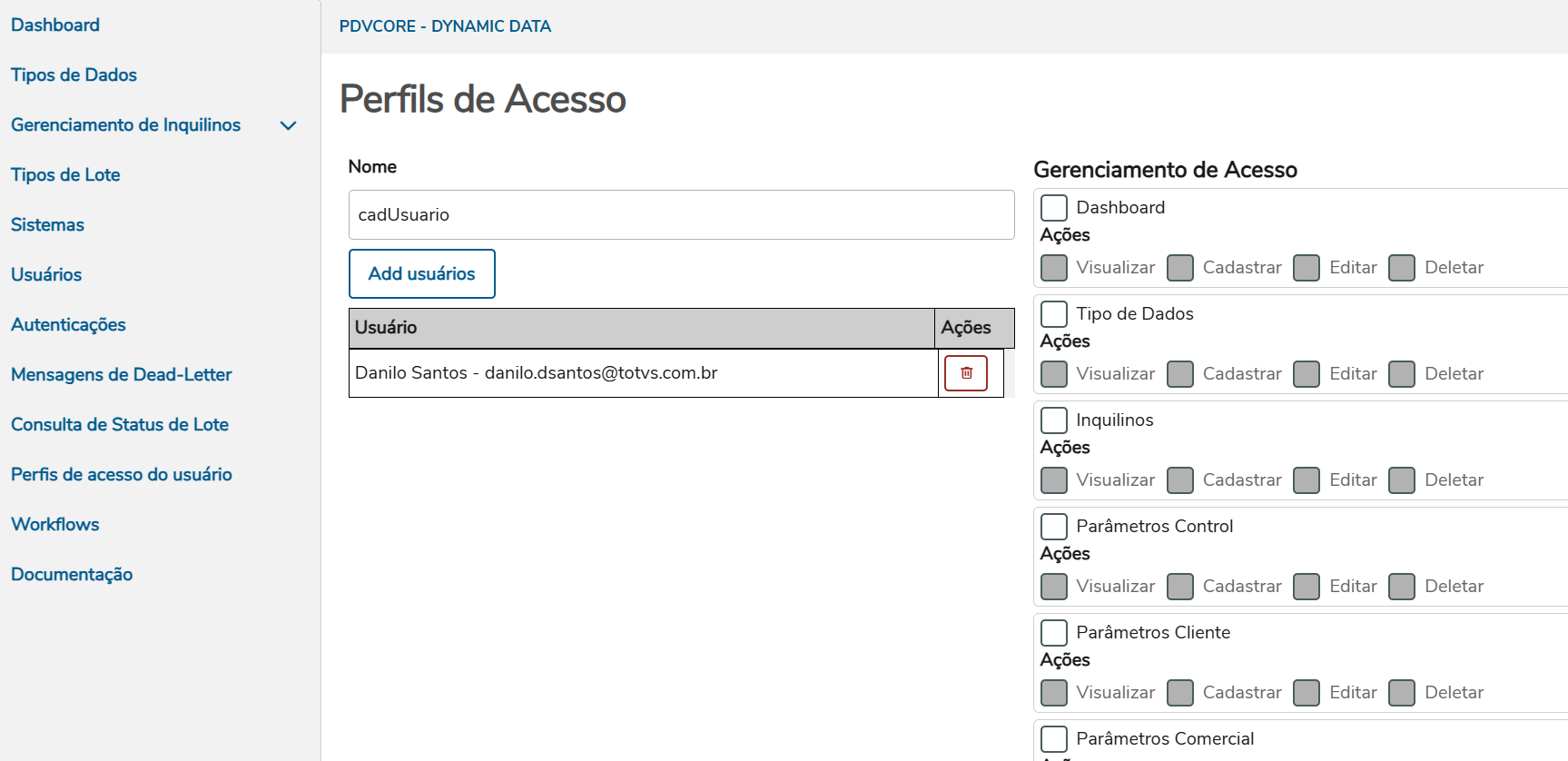Click the red trash delete icon
Viewport: 1568px width, 761px height.
[x=966, y=373]
